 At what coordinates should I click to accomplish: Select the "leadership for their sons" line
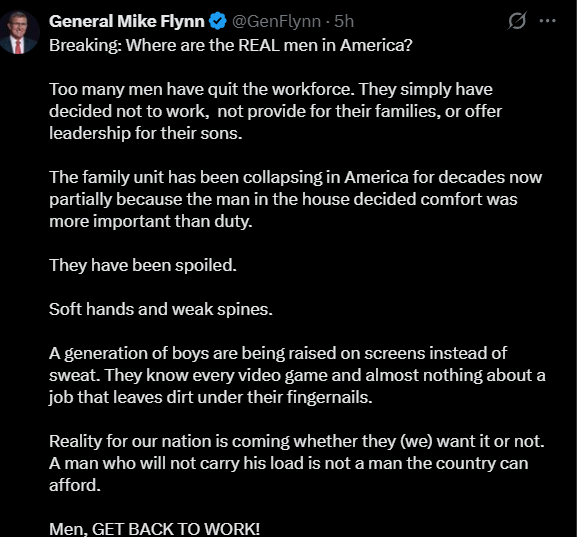[146, 133]
